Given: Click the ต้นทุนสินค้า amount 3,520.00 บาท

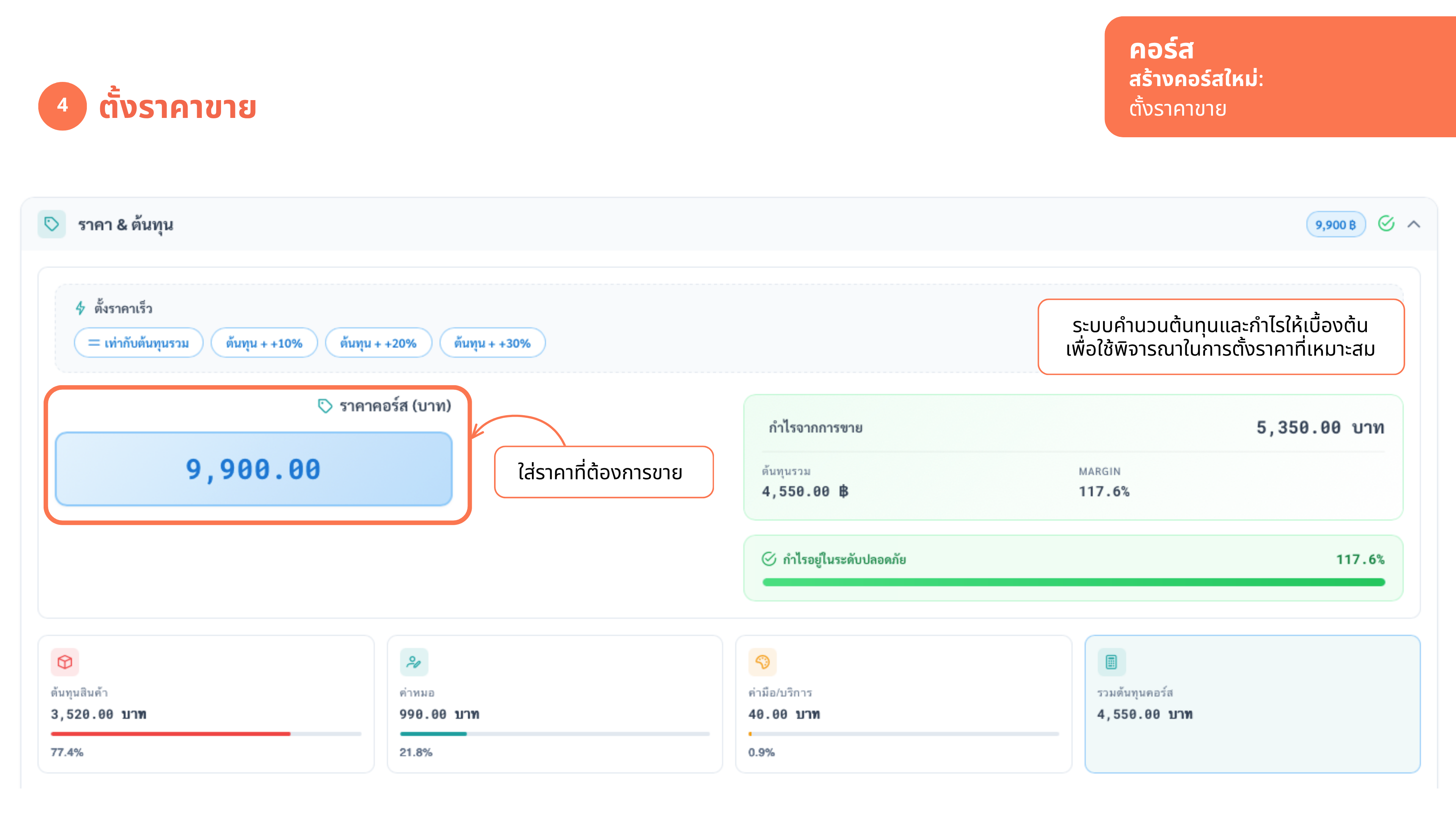Looking at the screenshot, I should [x=98, y=714].
